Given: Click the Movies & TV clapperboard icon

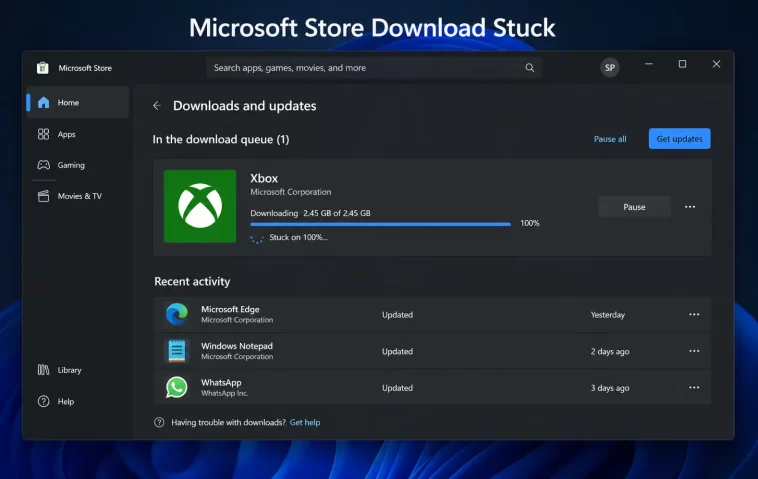Looking at the screenshot, I should (x=44, y=196).
